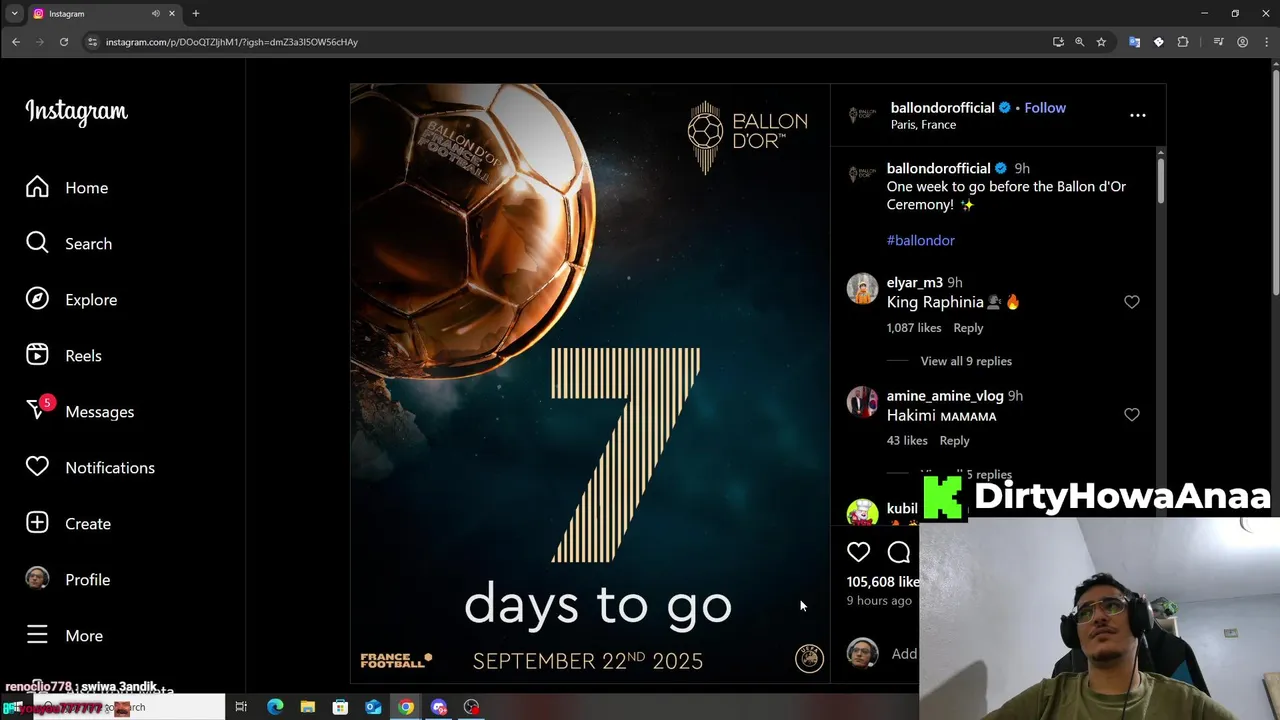Expand View all 9 replies

[x=966, y=361]
